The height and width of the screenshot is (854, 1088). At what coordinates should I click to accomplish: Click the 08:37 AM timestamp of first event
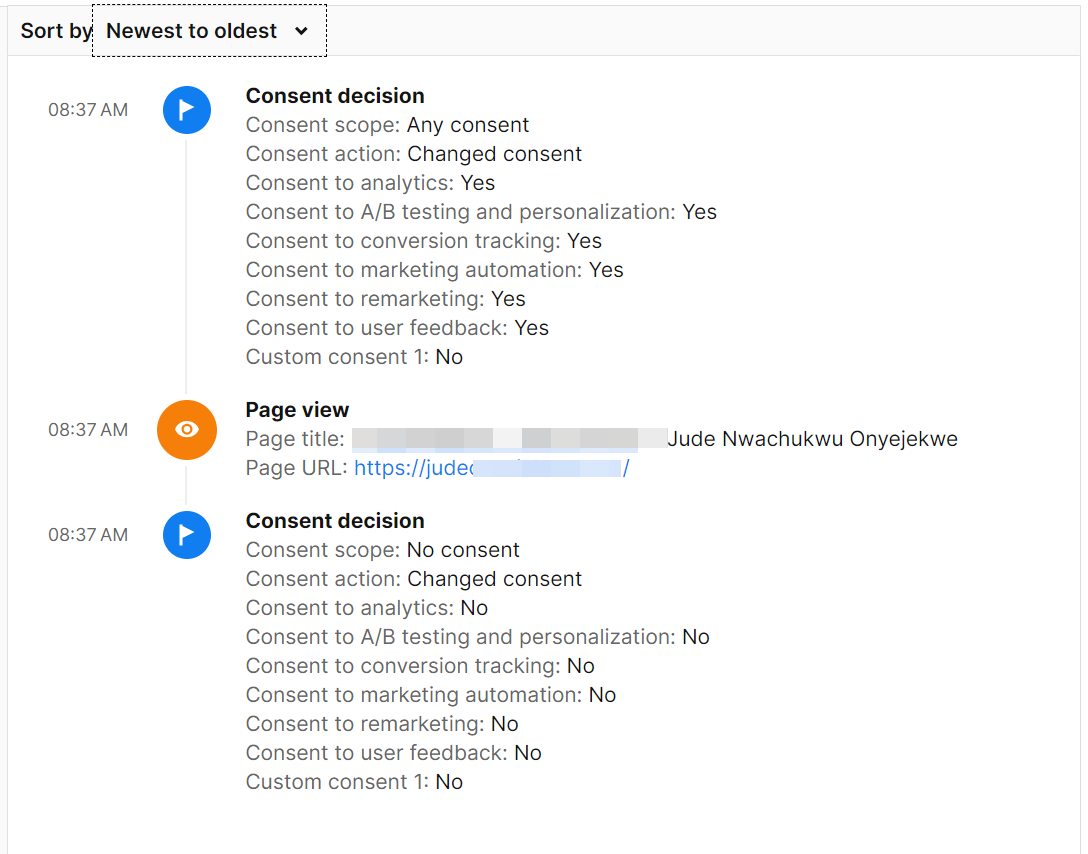pyautogui.click(x=88, y=110)
